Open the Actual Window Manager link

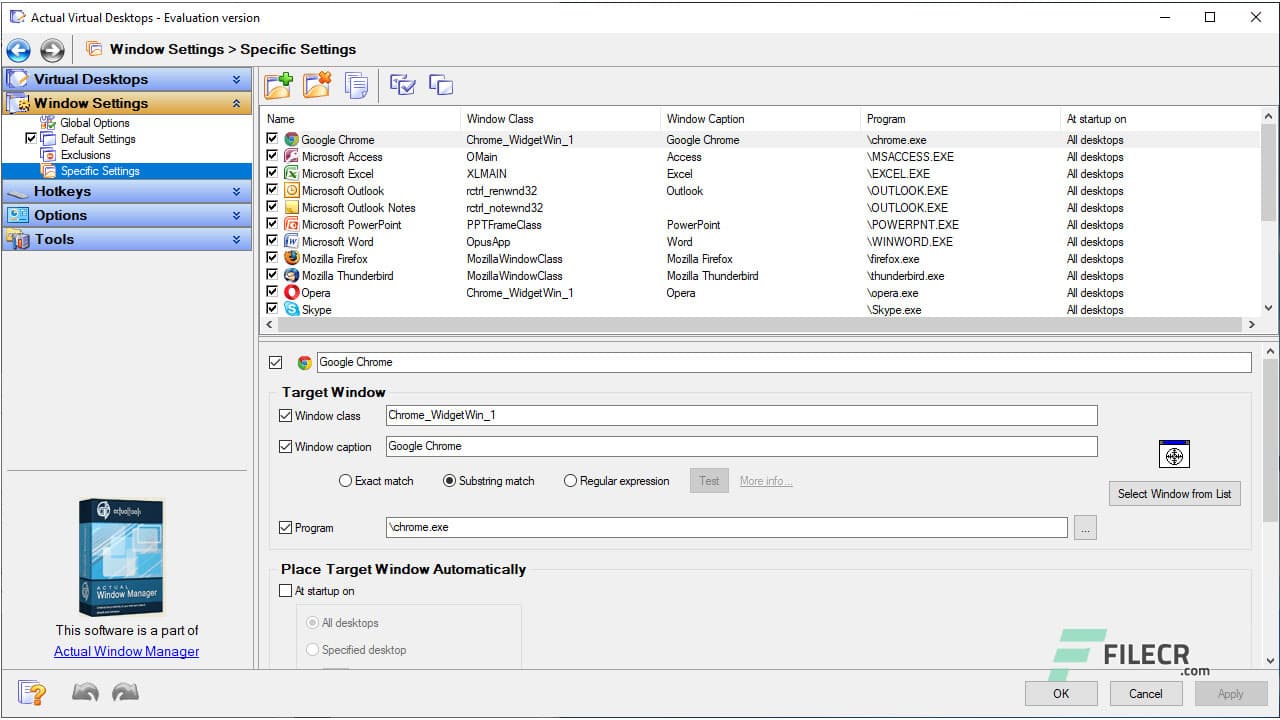(x=126, y=651)
